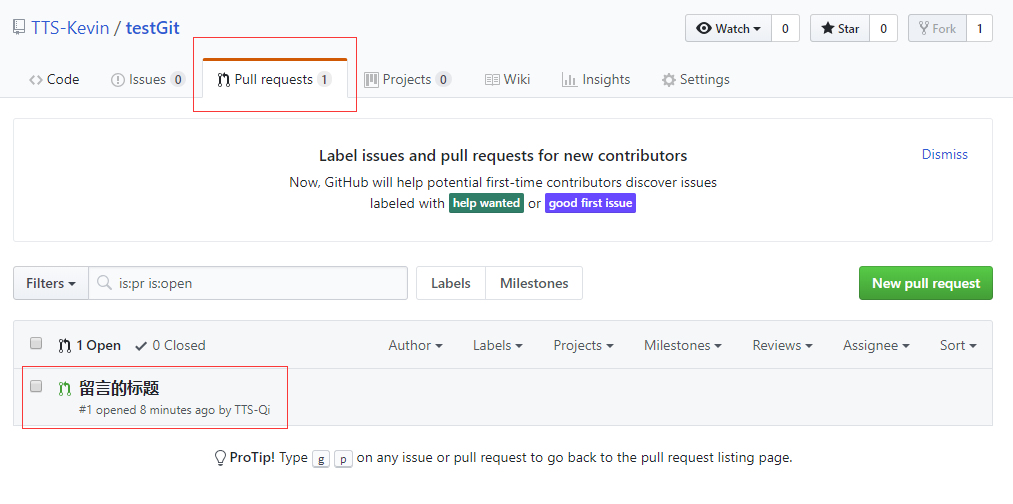Switch to the Projects tab
Viewport: 1013px width, 504px height.
click(x=408, y=80)
